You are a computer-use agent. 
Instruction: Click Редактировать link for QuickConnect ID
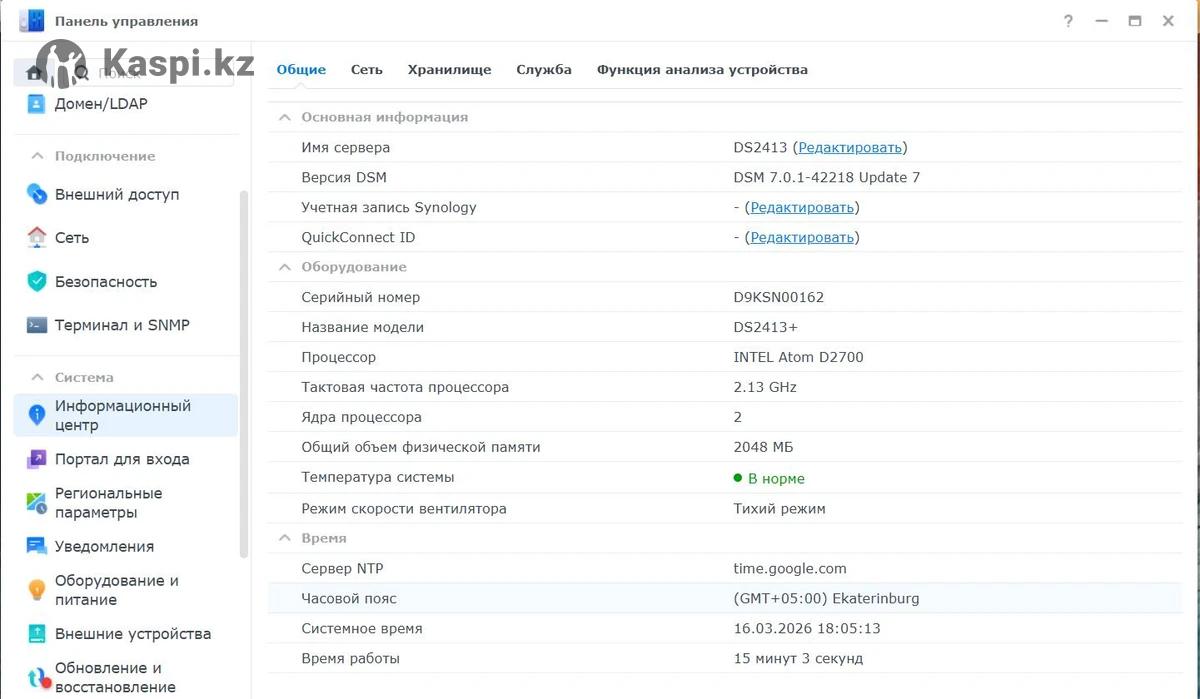tap(802, 237)
